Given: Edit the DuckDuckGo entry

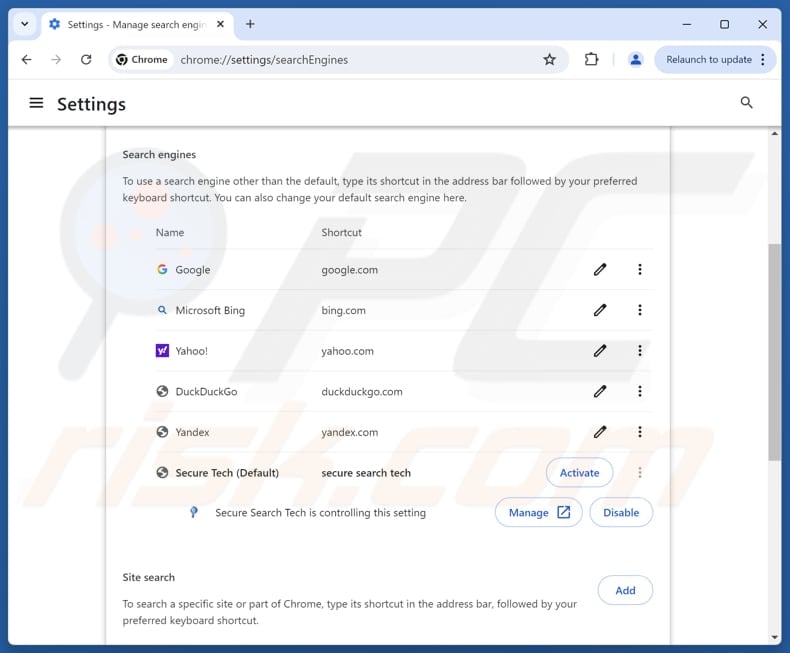Looking at the screenshot, I should click(x=600, y=391).
